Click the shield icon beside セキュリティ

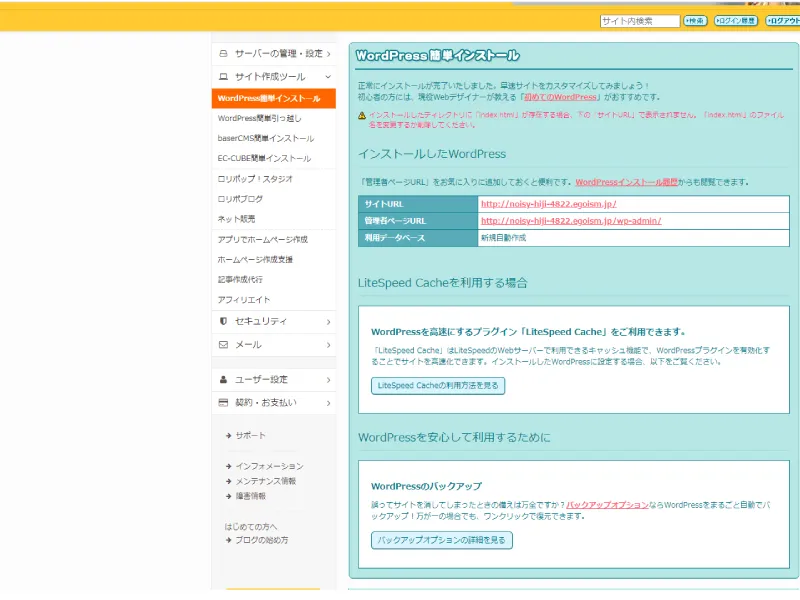[x=223, y=321]
